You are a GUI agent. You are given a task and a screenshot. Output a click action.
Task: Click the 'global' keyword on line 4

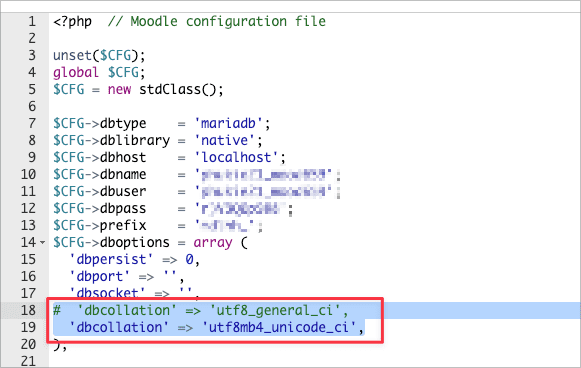[76, 73]
